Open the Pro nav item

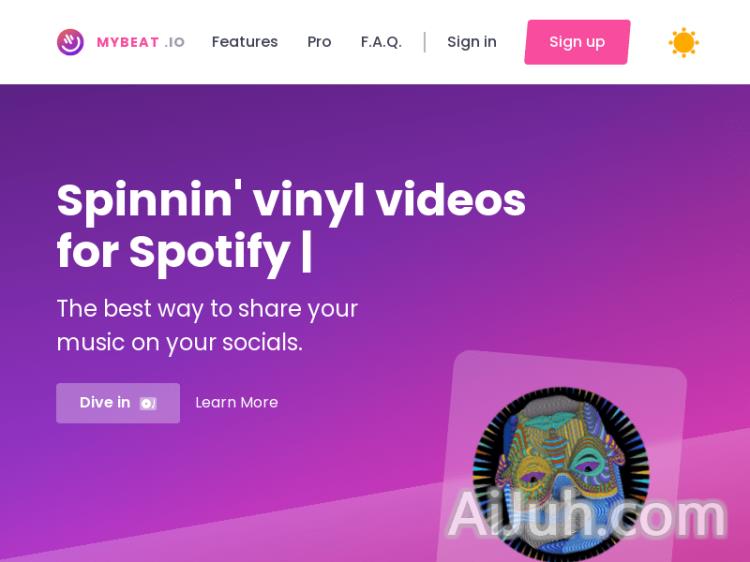point(319,42)
